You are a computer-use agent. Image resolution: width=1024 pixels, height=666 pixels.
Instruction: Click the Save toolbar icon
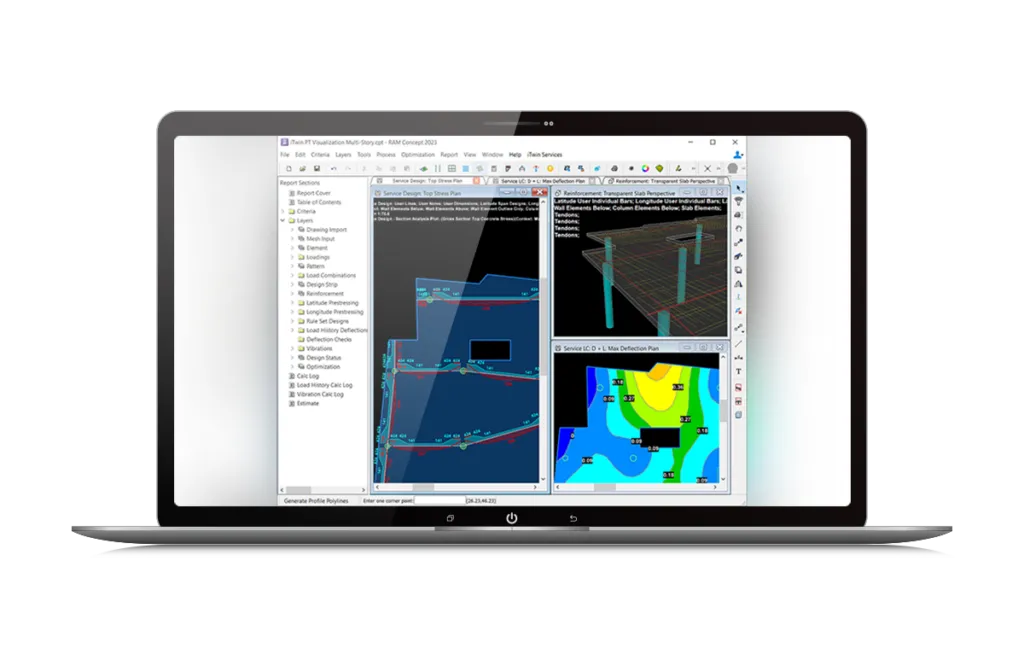tap(315, 168)
